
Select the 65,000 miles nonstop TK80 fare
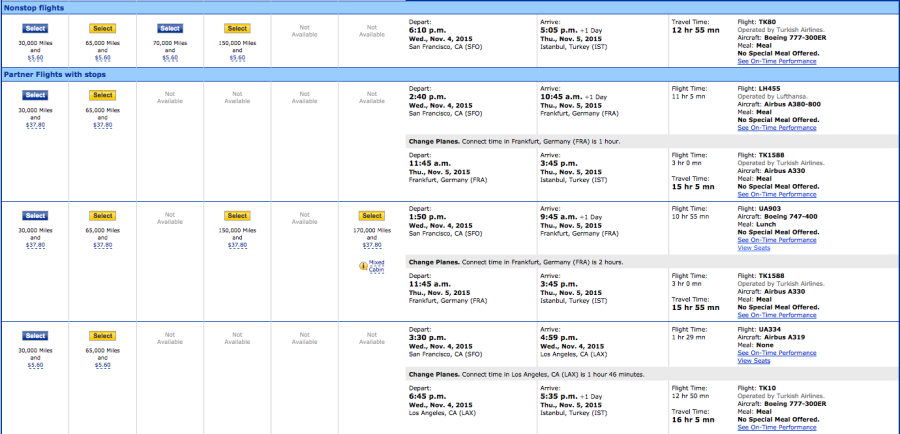point(102,29)
